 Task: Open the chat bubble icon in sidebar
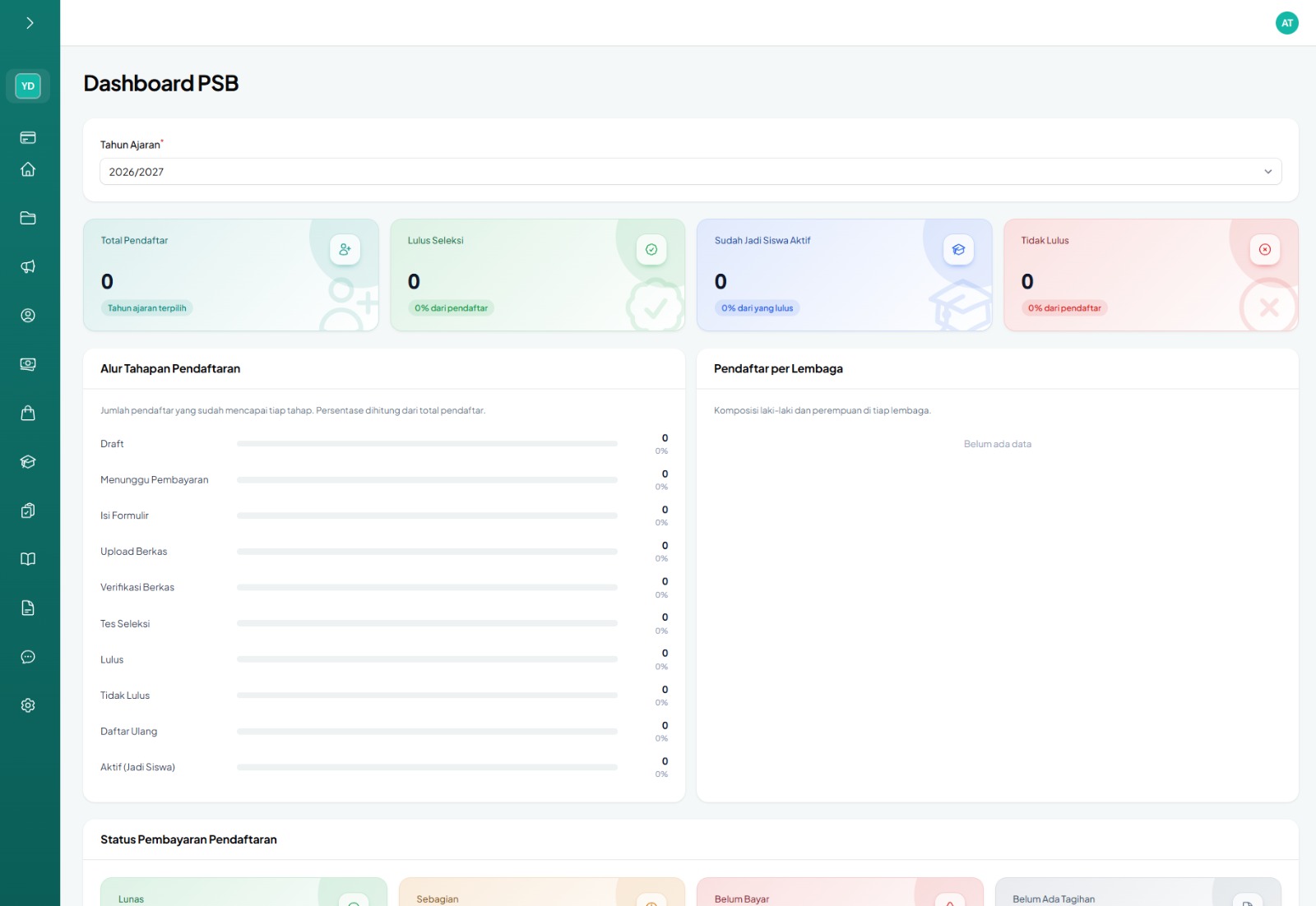click(28, 657)
